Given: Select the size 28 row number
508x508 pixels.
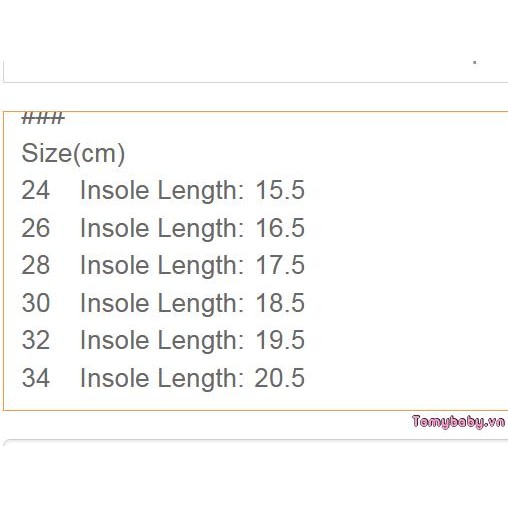Looking at the screenshot, I should coord(36,265).
